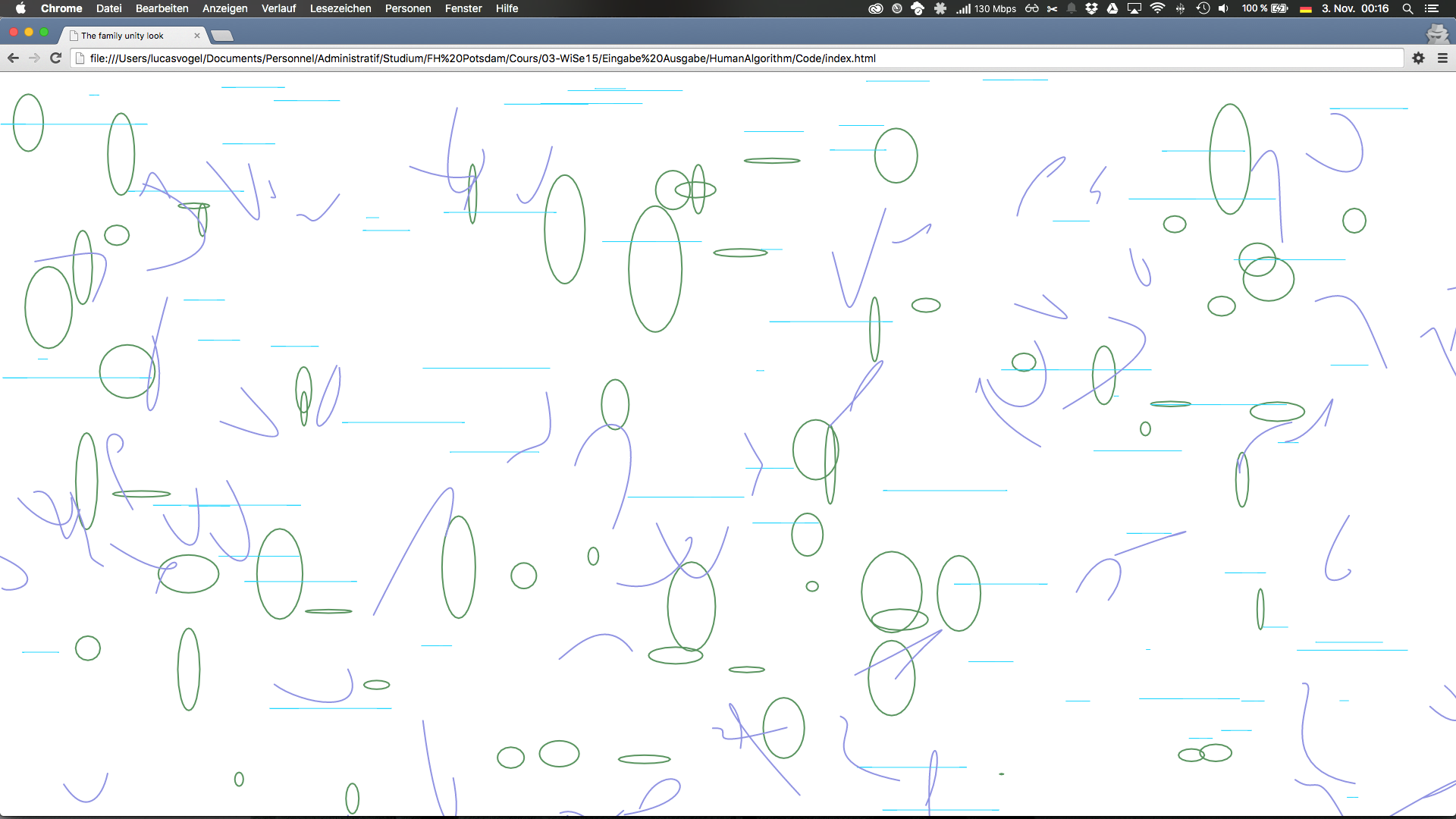Open a new tab button
The width and height of the screenshot is (1456, 819).
(221, 36)
